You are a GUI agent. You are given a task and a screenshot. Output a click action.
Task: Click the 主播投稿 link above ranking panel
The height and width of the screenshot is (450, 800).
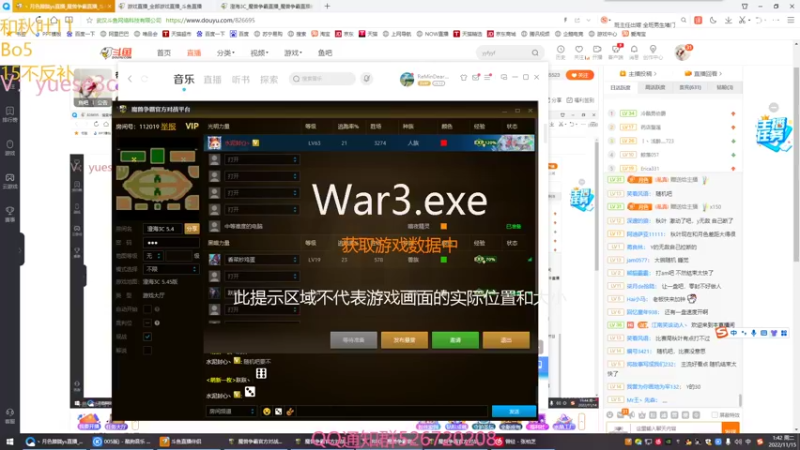(638, 74)
